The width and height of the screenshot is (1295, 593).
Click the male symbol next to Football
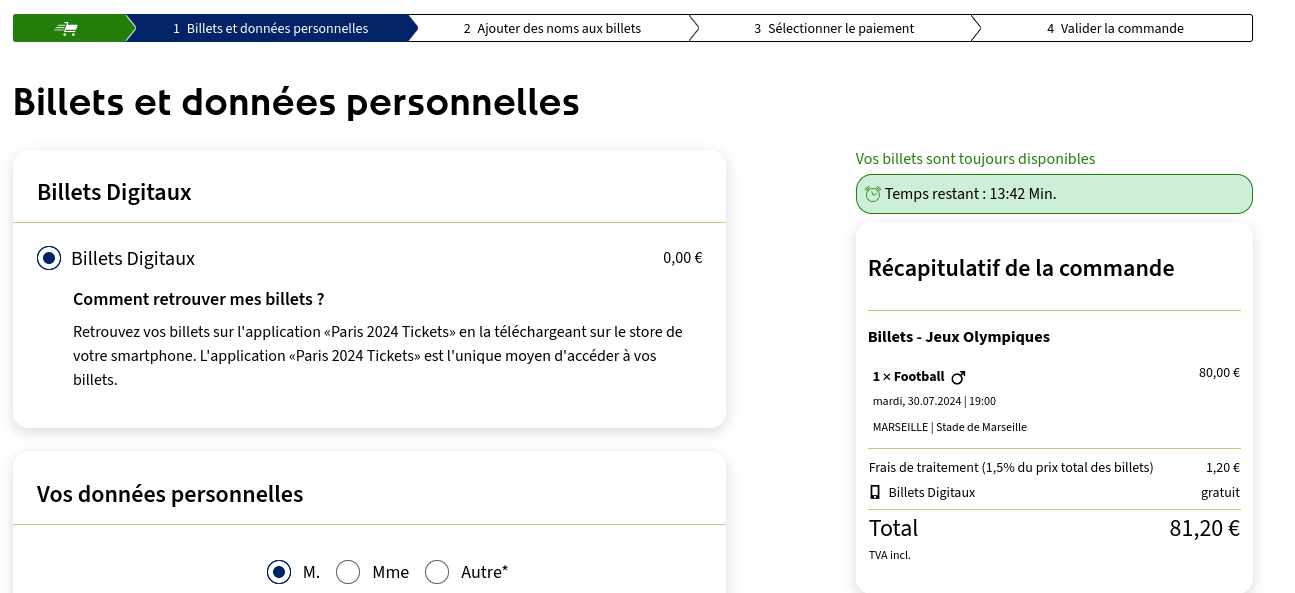tap(958, 377)
